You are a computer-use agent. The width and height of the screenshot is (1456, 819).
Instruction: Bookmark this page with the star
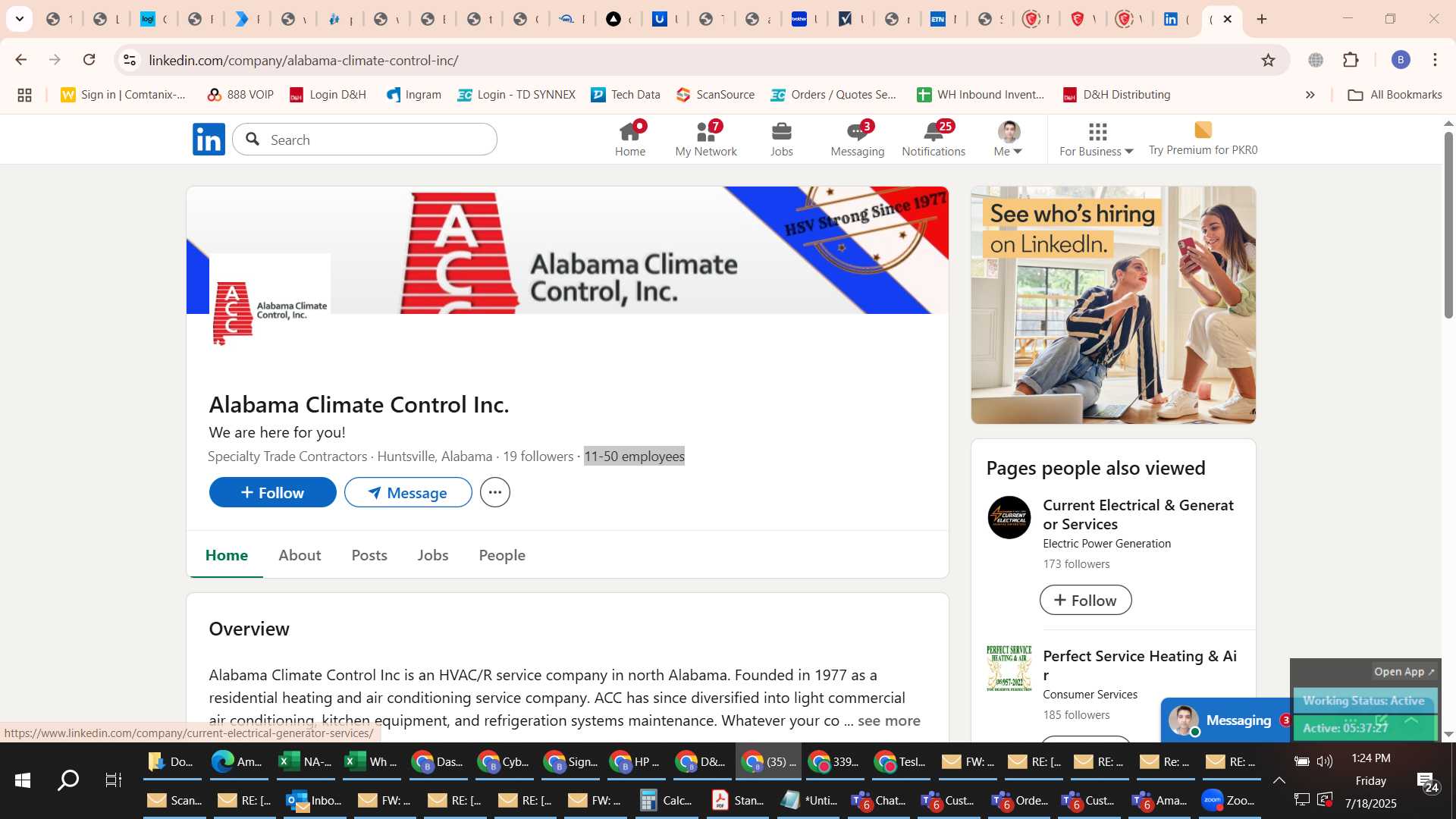tap(1268, 60)
